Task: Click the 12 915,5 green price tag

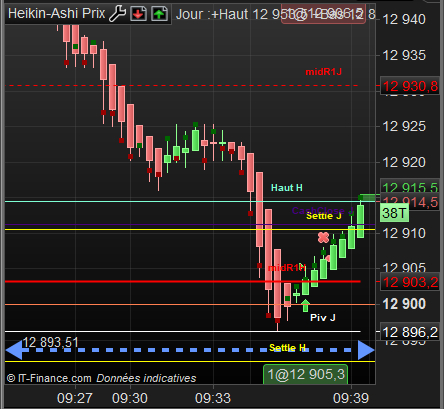Action: click(410, 187)
